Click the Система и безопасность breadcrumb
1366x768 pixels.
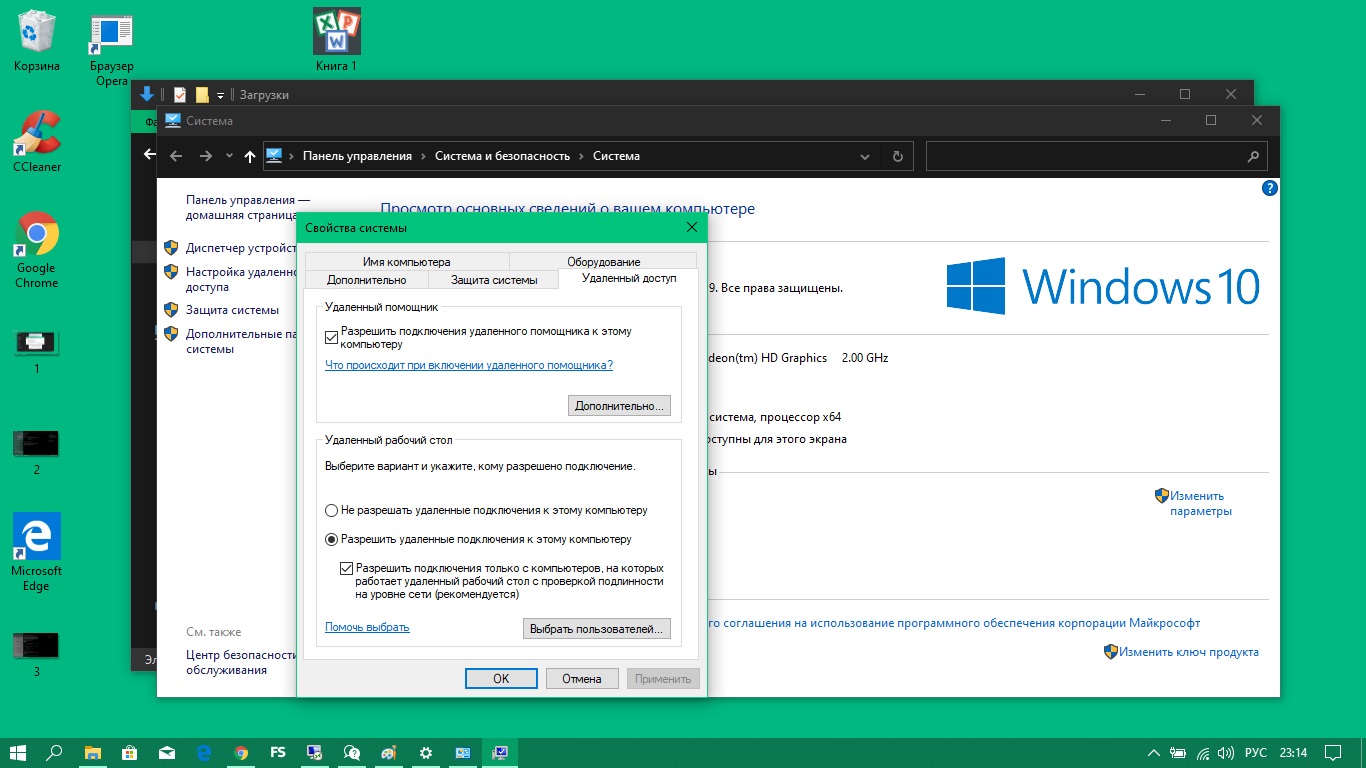(x=503, y=156)
